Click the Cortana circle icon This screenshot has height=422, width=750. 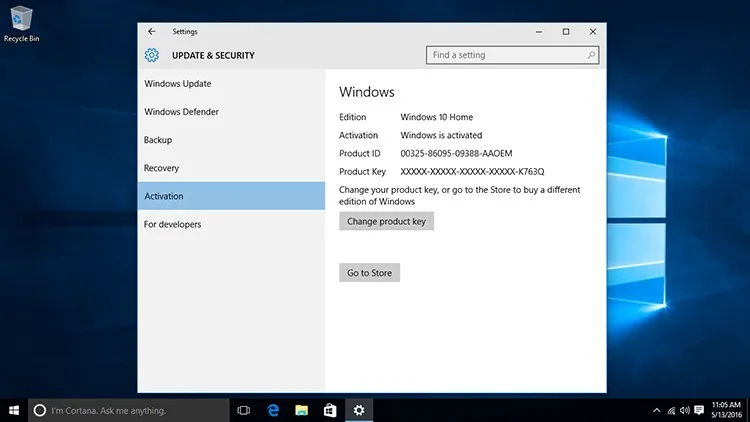click(40, 410)
